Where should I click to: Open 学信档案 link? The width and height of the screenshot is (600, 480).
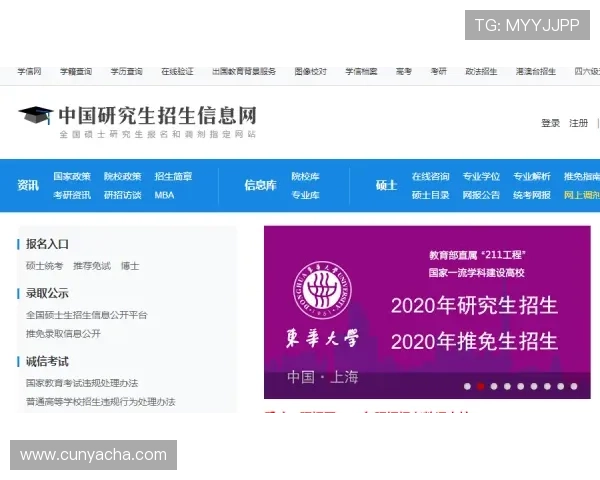point(361,72)
